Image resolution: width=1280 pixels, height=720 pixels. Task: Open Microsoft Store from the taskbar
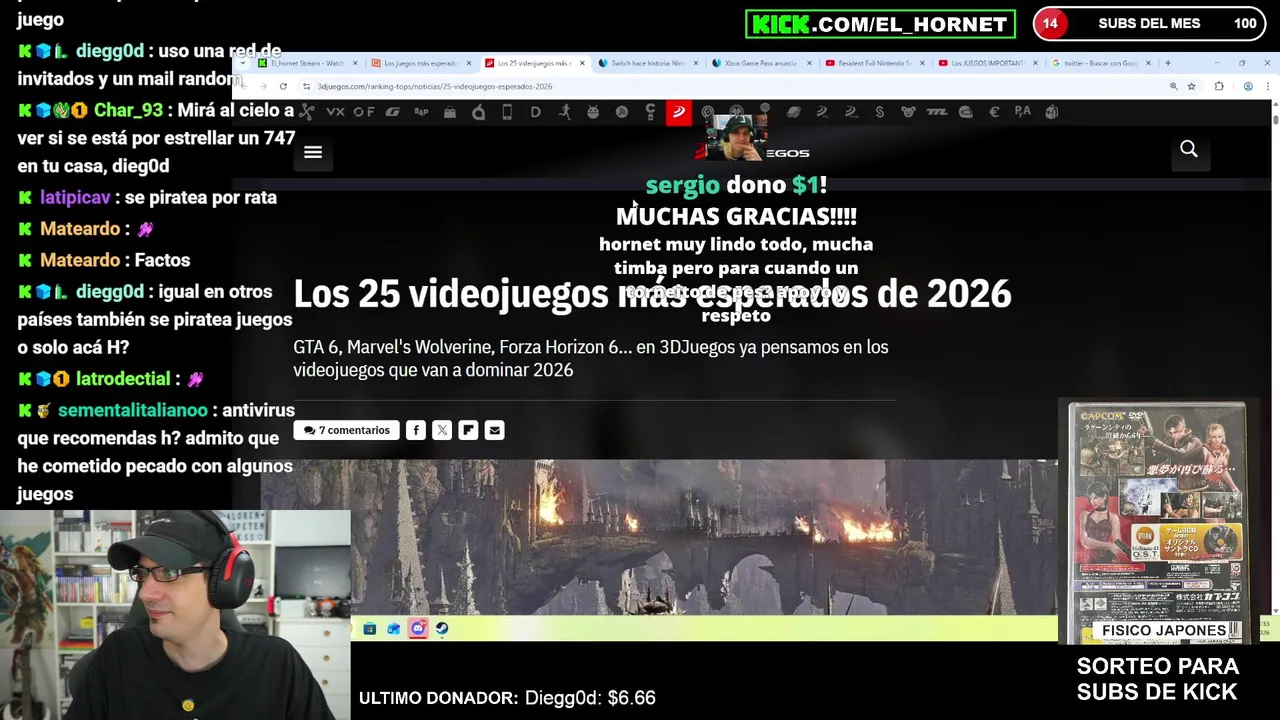click(x=370, y=628)
